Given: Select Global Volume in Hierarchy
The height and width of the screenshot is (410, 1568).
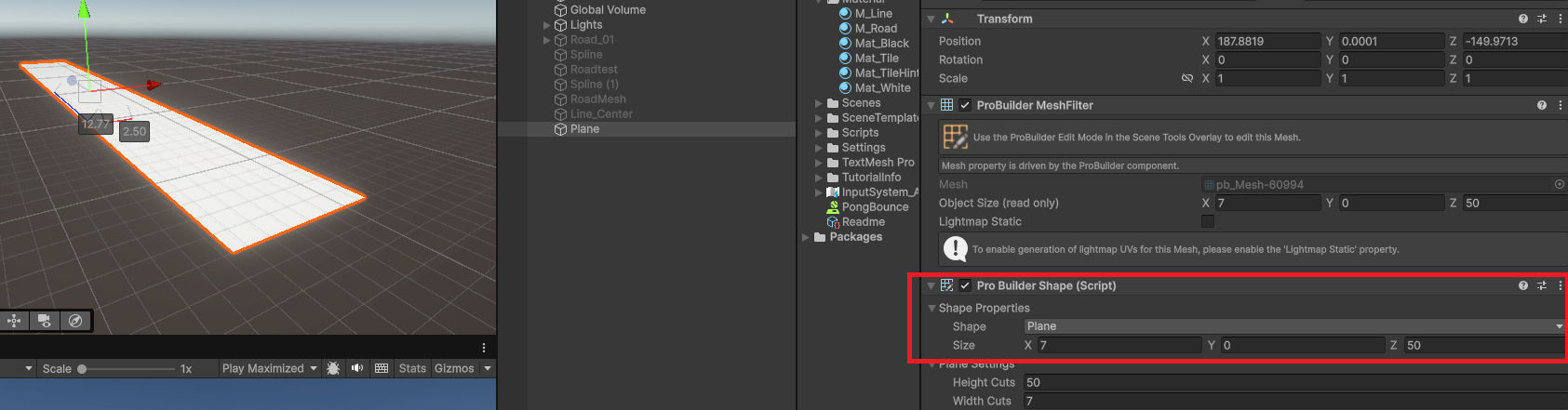Looking at the screenshot, I should point(608,10).
